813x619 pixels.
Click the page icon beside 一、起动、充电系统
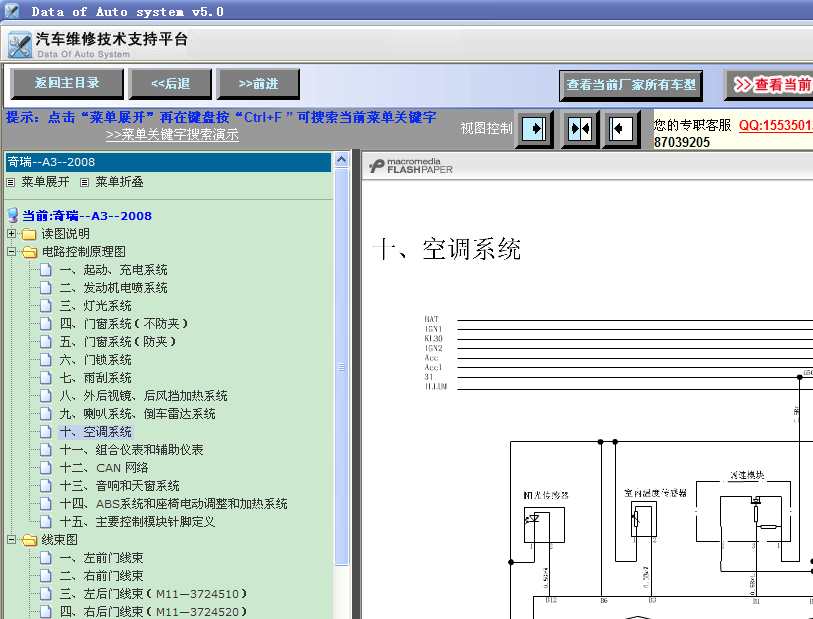click(x=46, y=270)
